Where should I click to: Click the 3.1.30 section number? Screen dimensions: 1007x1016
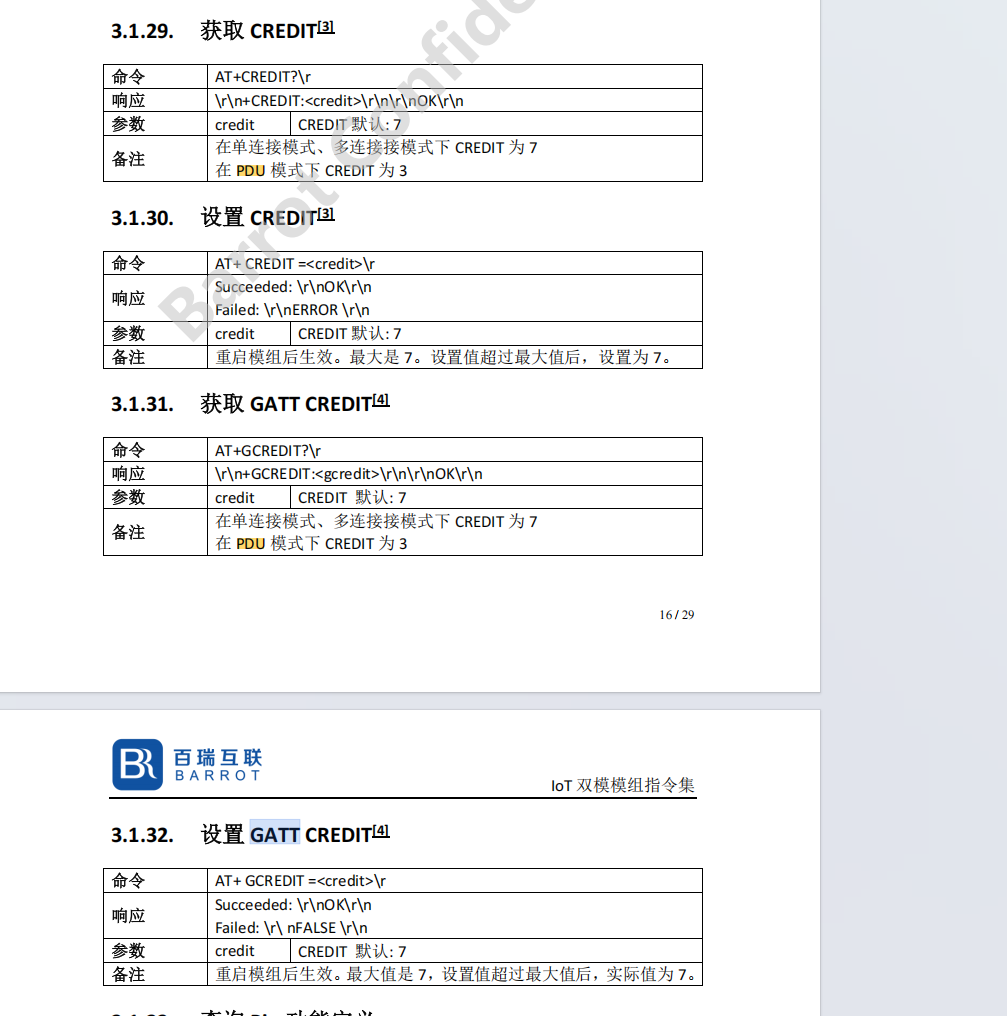[142, 218]
